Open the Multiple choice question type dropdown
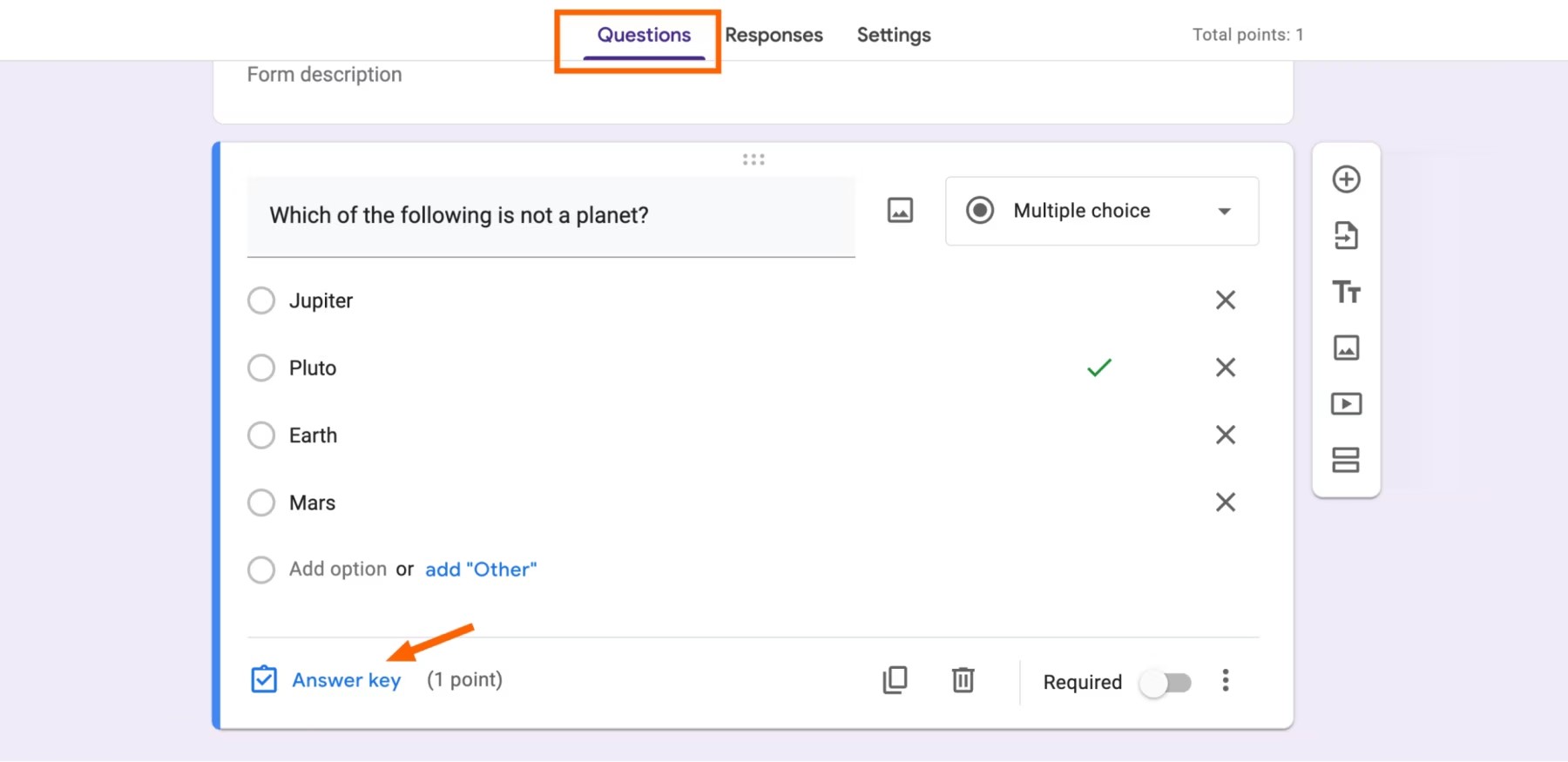The height and width of the screenshot is (762, 1568). pos(1102,211)
